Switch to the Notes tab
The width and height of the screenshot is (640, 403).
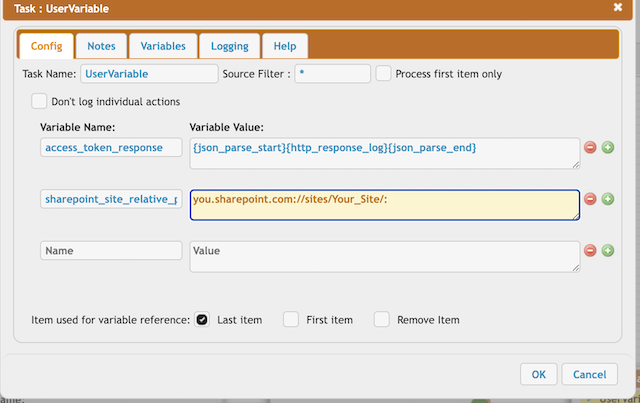pyautogui.click(x=101, y=46)
